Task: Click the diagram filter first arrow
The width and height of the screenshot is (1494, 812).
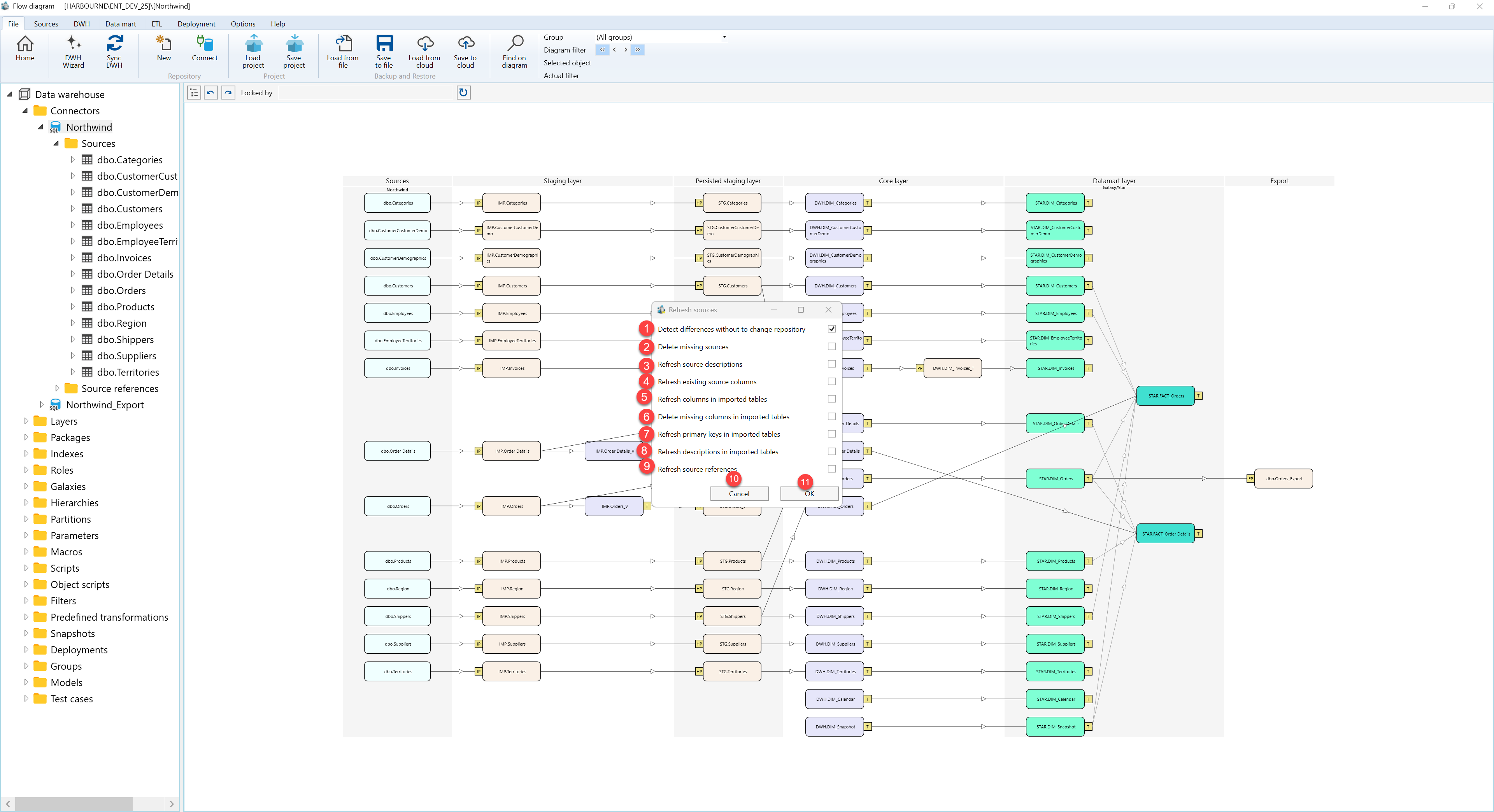Action: click(x=602, y=50)
